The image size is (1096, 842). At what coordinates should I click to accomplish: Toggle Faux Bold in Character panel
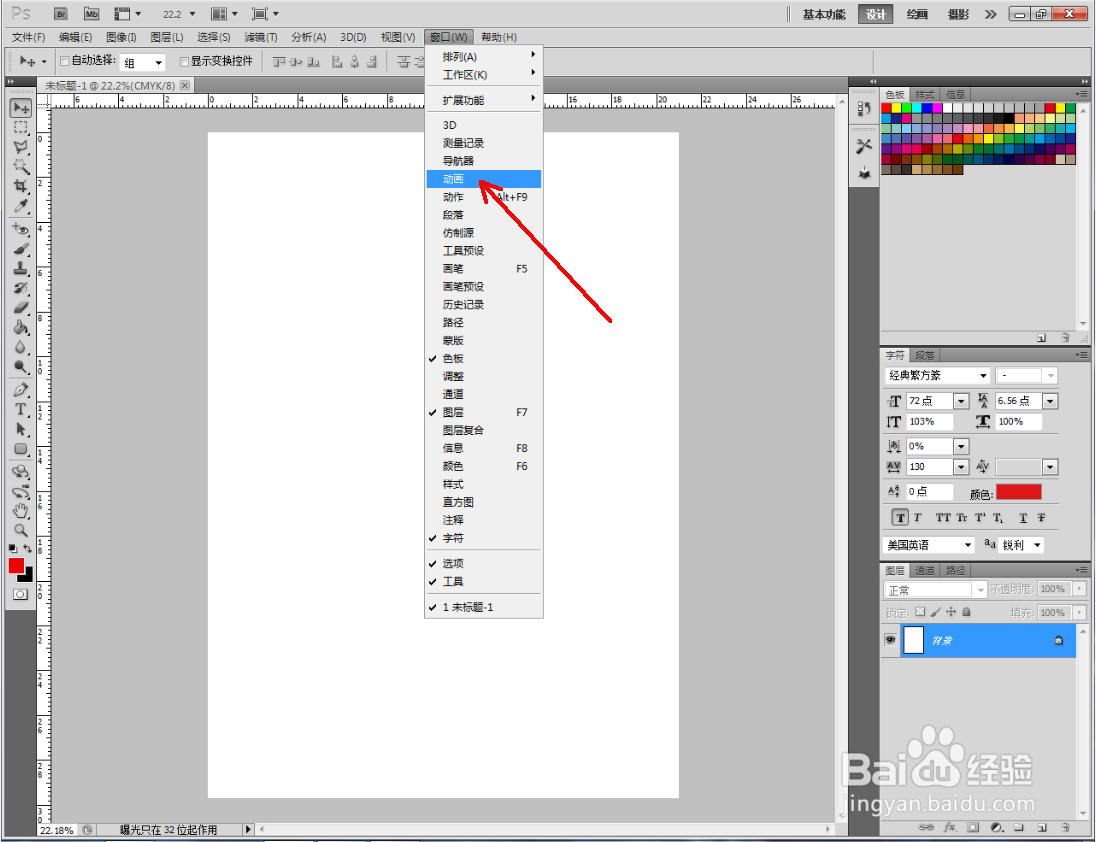(x=900, y=518)
